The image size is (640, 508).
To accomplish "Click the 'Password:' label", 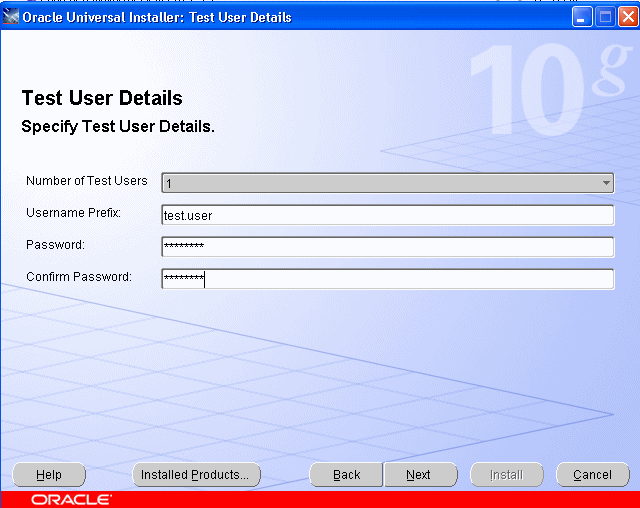I will click(x=56, y=244).
